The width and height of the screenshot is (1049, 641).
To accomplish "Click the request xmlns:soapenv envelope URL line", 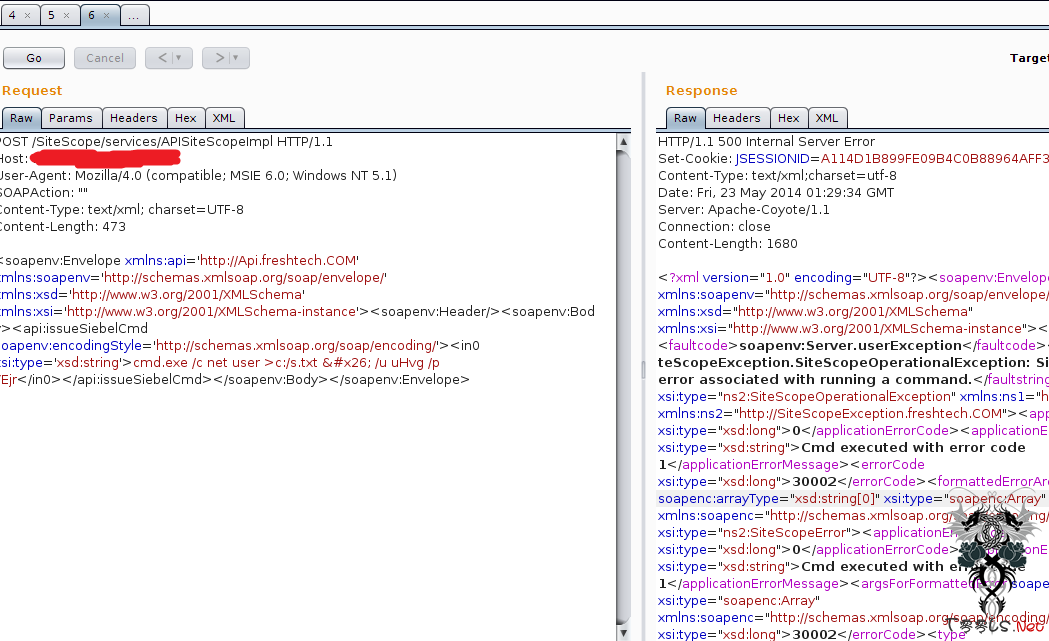I will [x=193, y=278].
